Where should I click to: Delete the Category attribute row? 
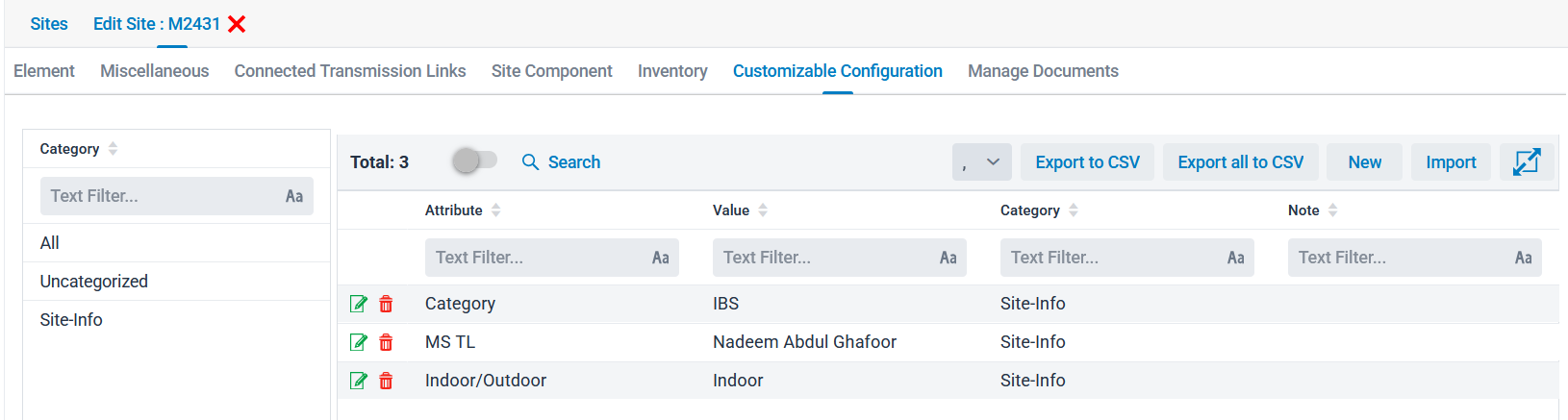(x=386, y=304)
